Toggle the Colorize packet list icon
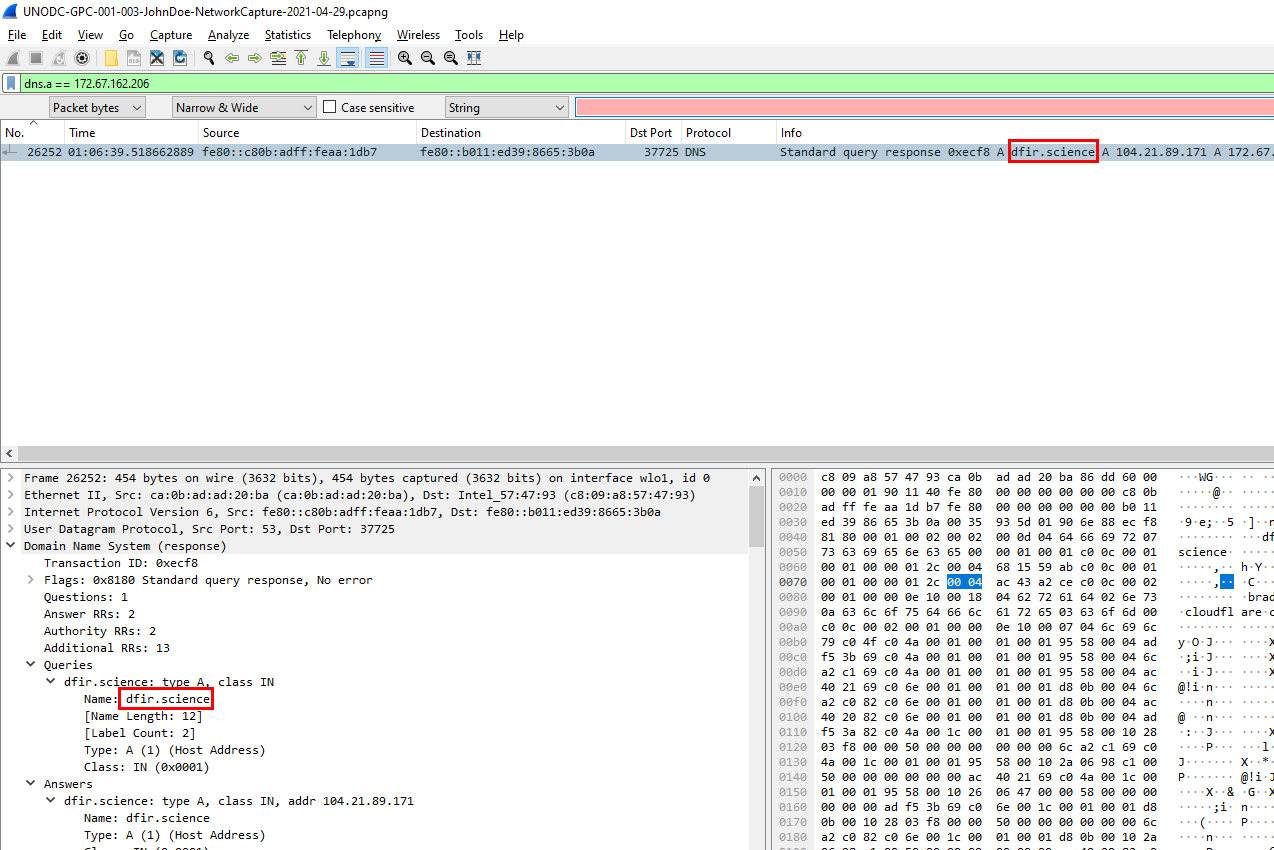This screenshot has width=1274, height=850. [x=377, y=58]
